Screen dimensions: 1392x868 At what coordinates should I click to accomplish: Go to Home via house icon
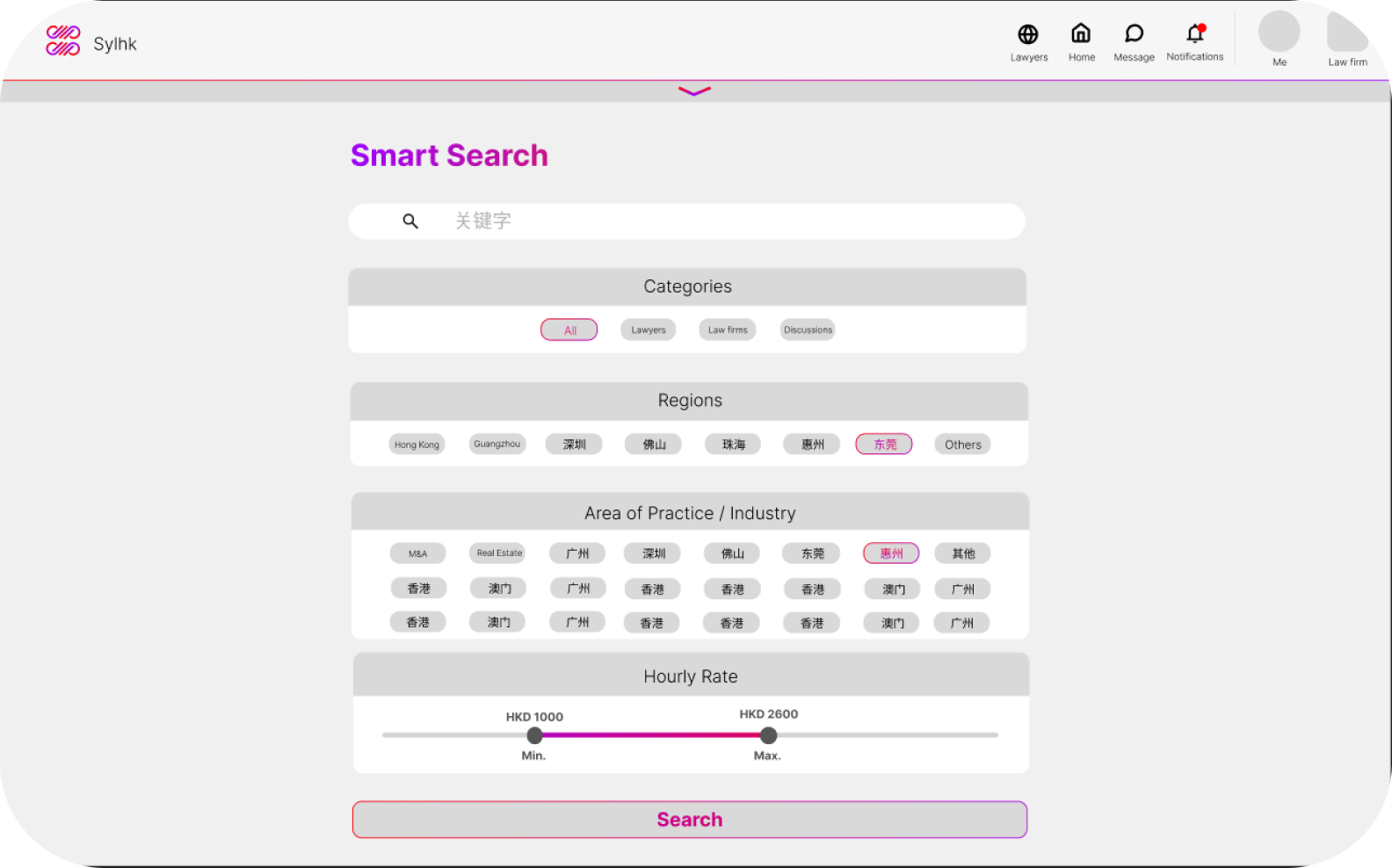click(x=1081, y=33)
